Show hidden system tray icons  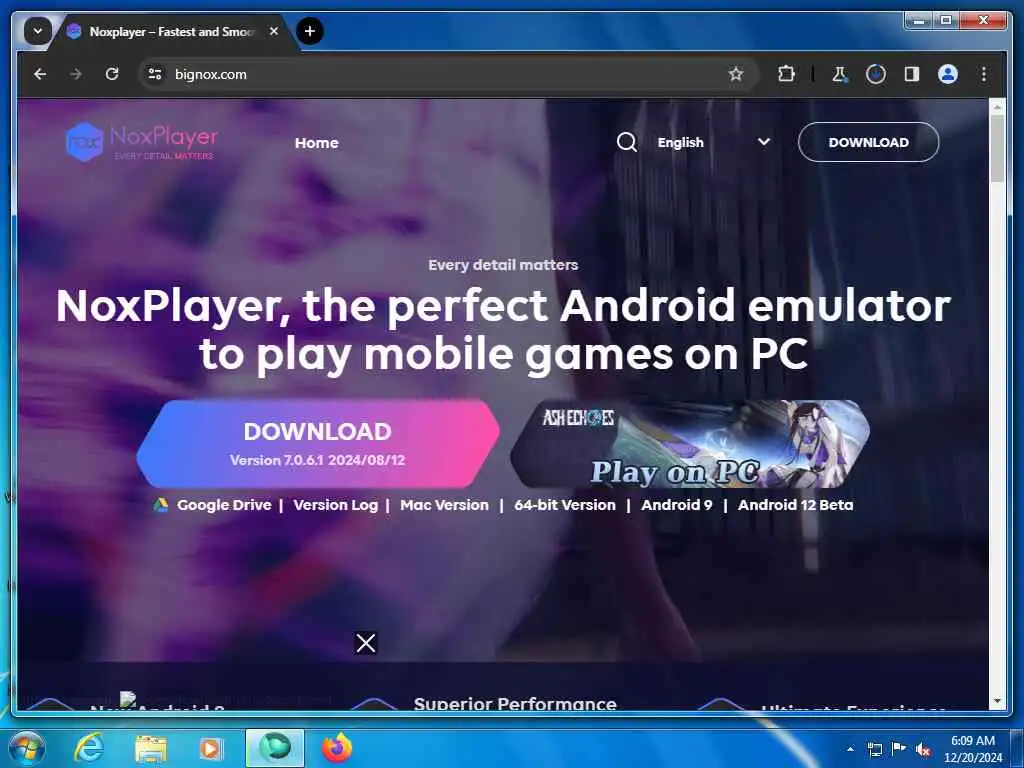(x=850, y=749)
